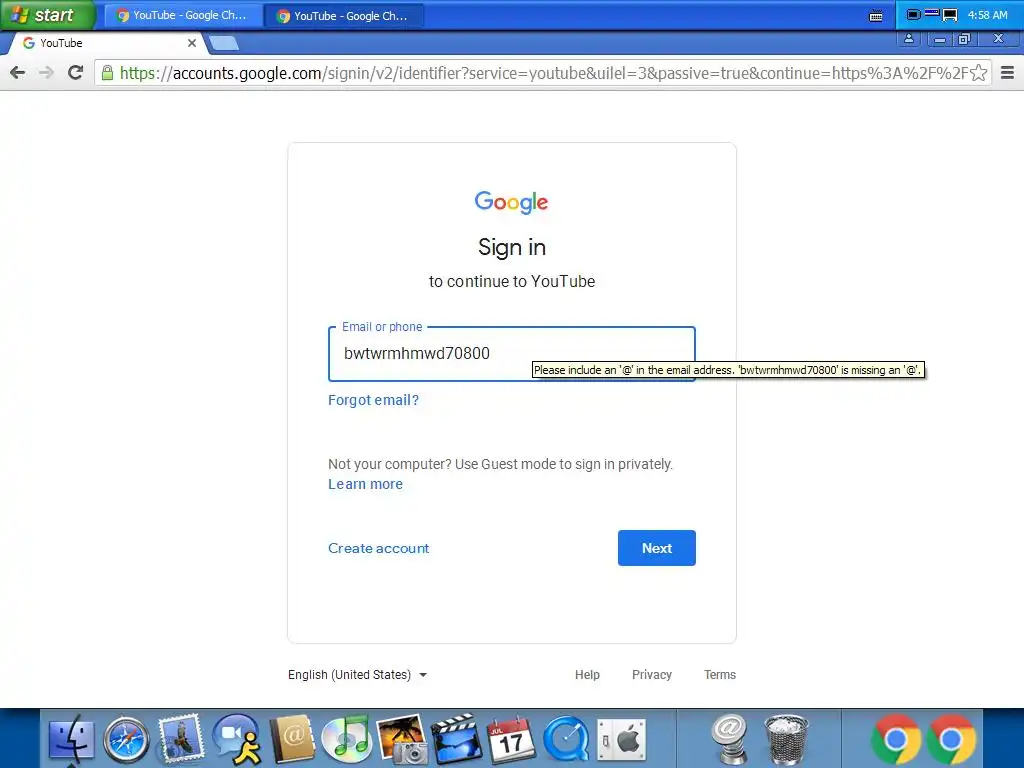Viewport: 1024px width, 768px height.
Task: Click the keyboard icon in system tray
Action: click(x=876, y=16)
